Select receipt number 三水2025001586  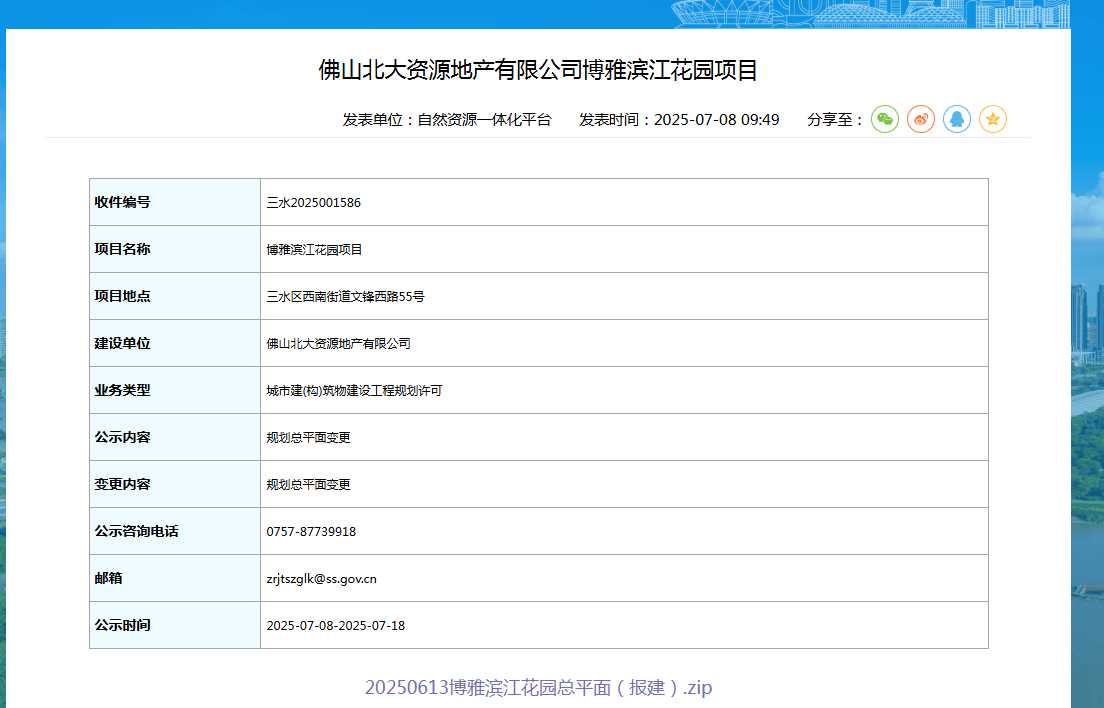(313, 203)
